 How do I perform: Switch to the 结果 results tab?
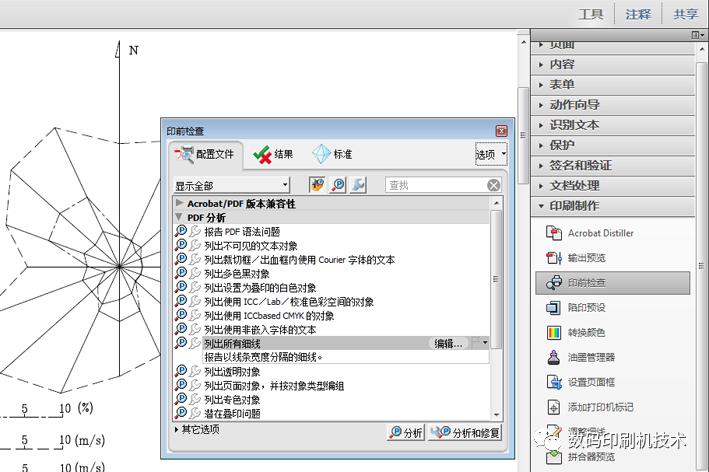pos(273,155)
